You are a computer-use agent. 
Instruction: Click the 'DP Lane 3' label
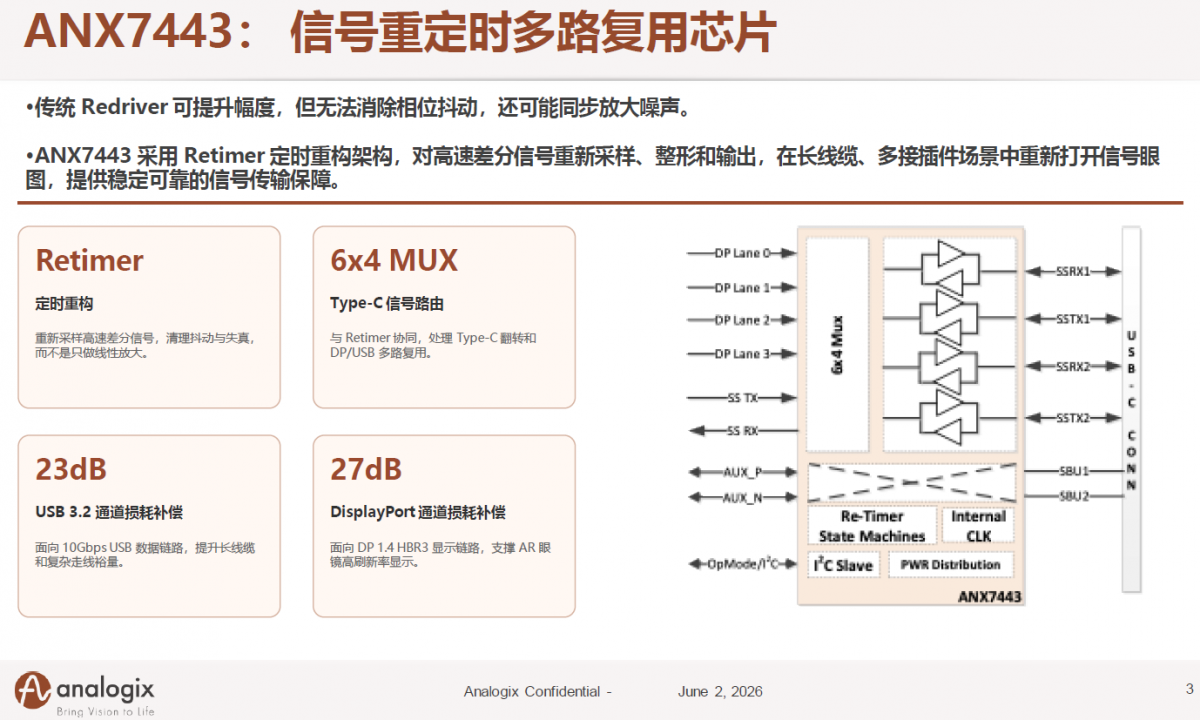coord(742,354)
